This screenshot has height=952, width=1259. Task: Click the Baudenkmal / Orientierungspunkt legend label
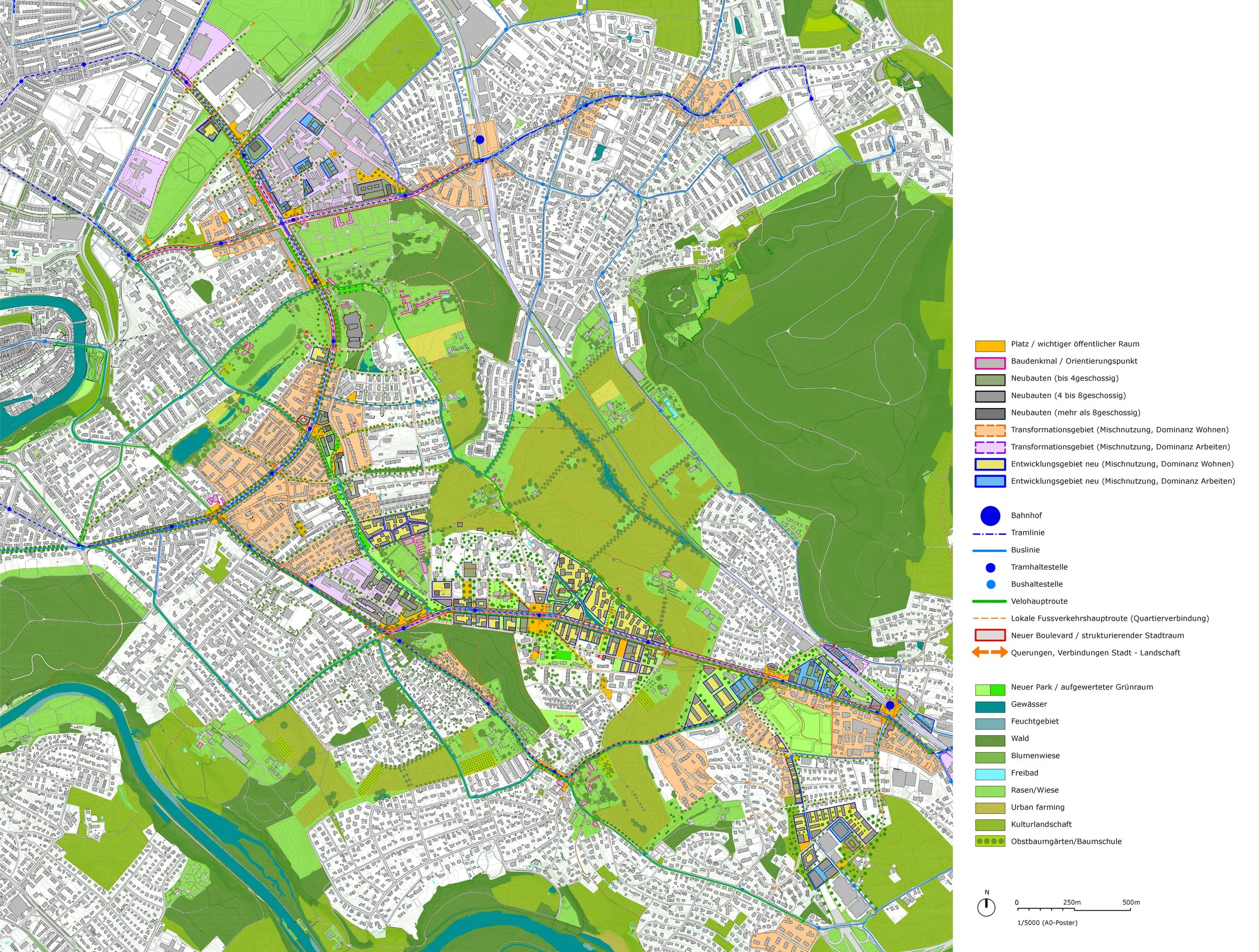[1074, 362]
